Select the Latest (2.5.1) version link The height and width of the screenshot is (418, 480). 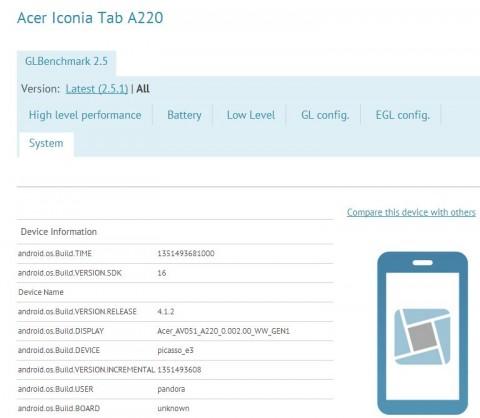click(x=97, y=89)
